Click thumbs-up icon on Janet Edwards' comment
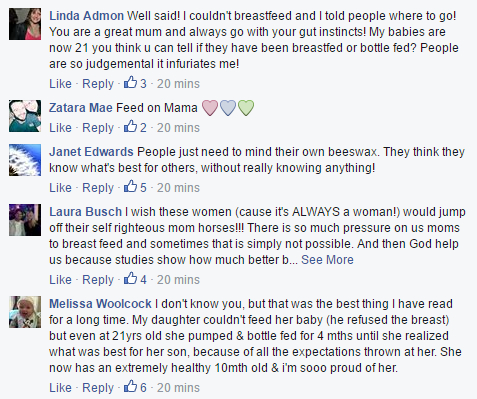This screenshot has width=477, height=399. point(130,186)
